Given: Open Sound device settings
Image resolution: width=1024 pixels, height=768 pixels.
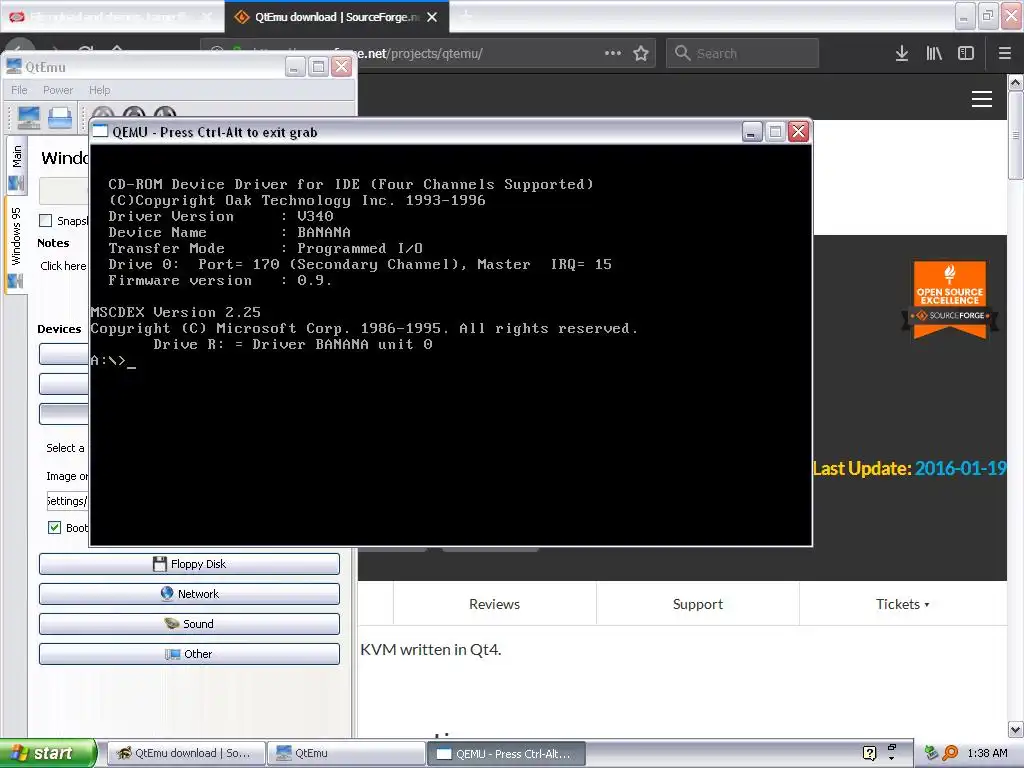Looking at the screenshot, I should tap(189, 624).
